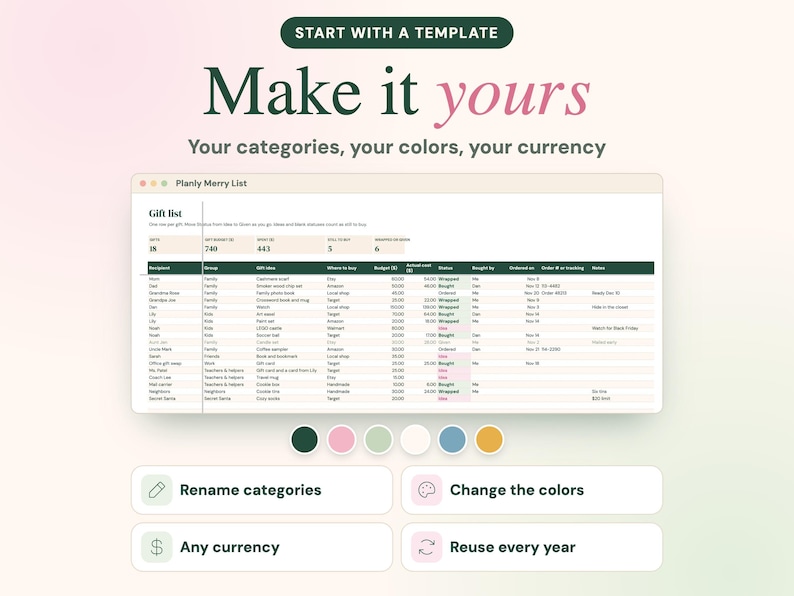Pick the cream white color swatch
The image size is (794, 596).
click(x=415, y=439)
